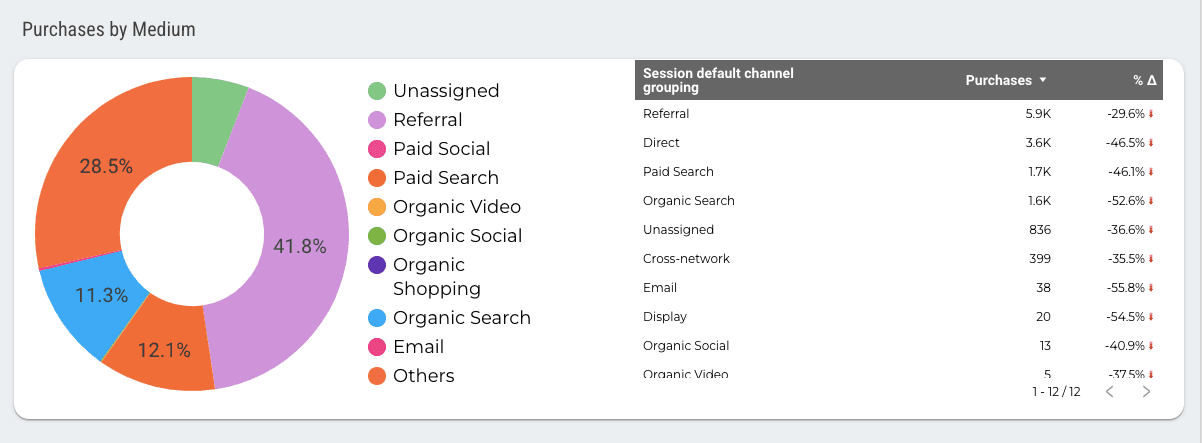
Task: Sort by Purchases column arrow
Action: 1043,80
